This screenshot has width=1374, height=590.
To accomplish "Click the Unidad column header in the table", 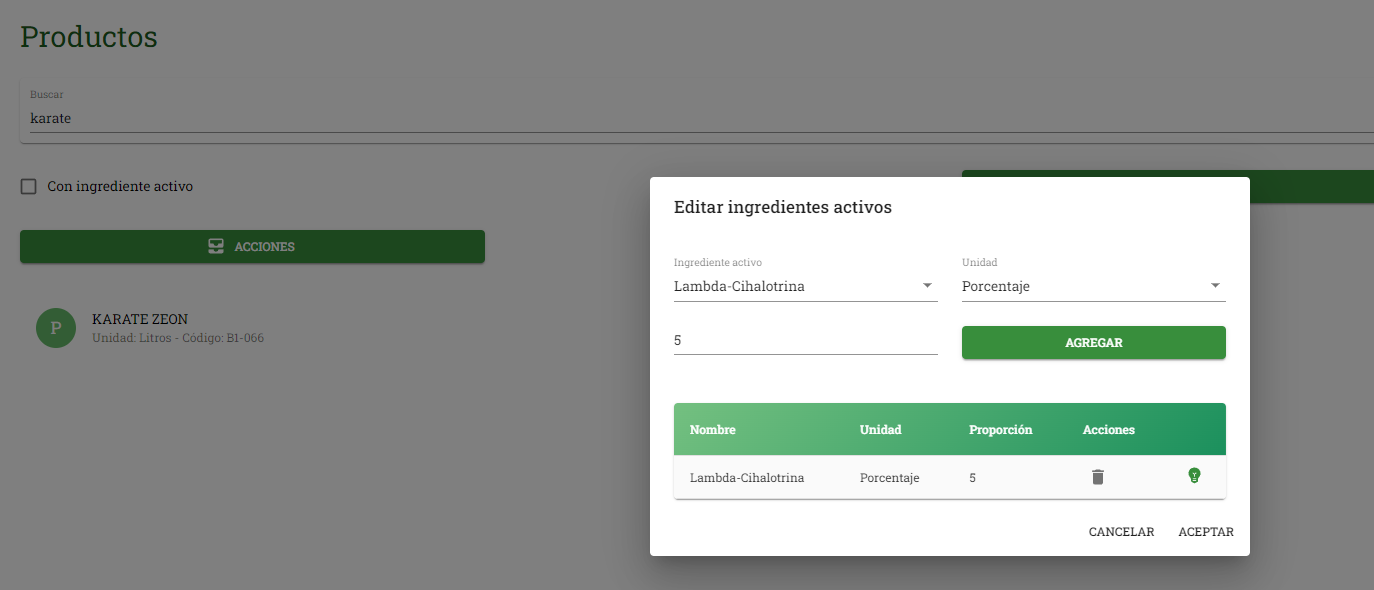I will [x=880, y=430].
